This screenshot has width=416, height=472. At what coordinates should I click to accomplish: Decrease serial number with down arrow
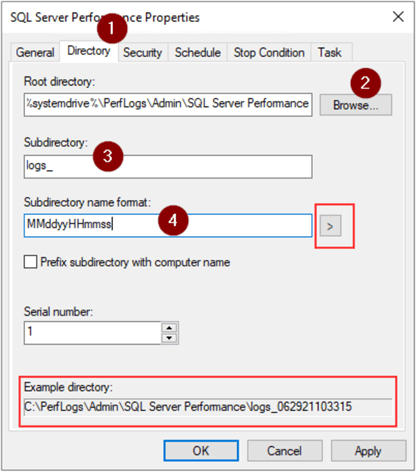pyautogui.click(x=169, y=338)
